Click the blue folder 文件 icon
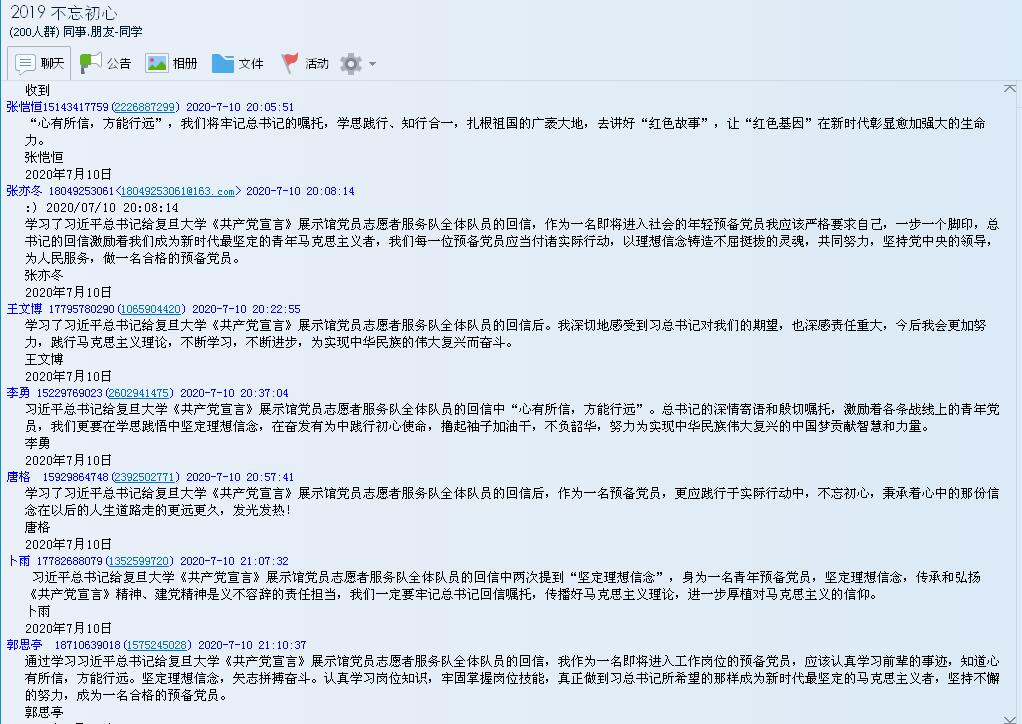Screen dimensions: 1022x724 coord(223,63)
